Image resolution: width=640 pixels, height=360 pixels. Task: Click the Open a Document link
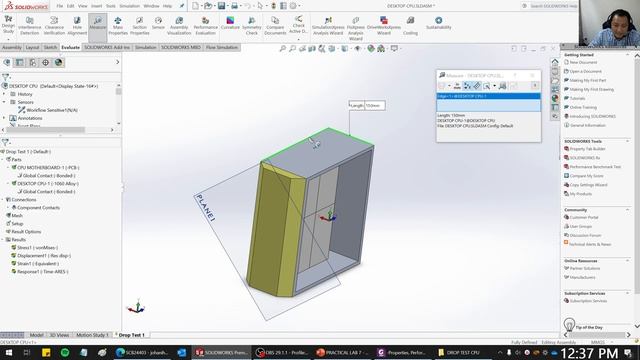585,71
